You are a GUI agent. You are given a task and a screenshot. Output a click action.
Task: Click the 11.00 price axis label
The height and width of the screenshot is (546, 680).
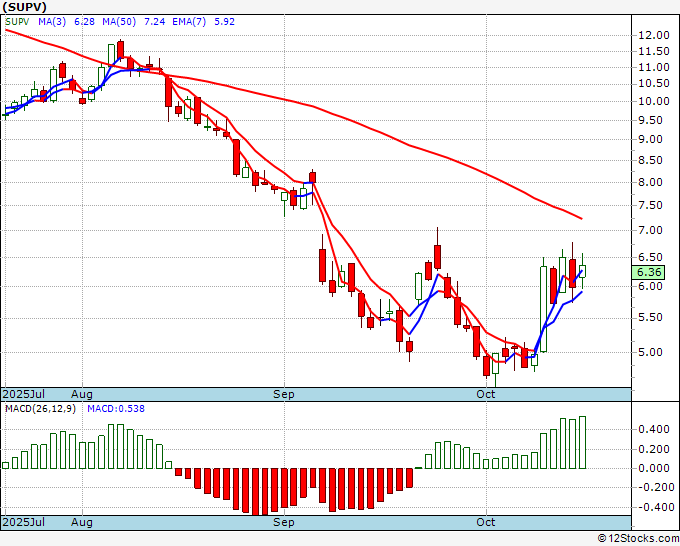coord(654,68)
